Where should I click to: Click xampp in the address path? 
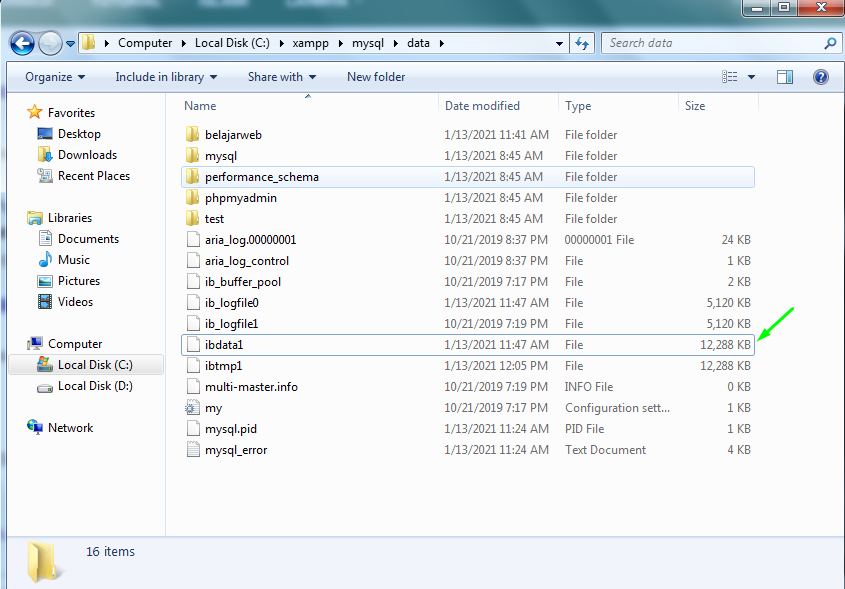click(310, 43)
